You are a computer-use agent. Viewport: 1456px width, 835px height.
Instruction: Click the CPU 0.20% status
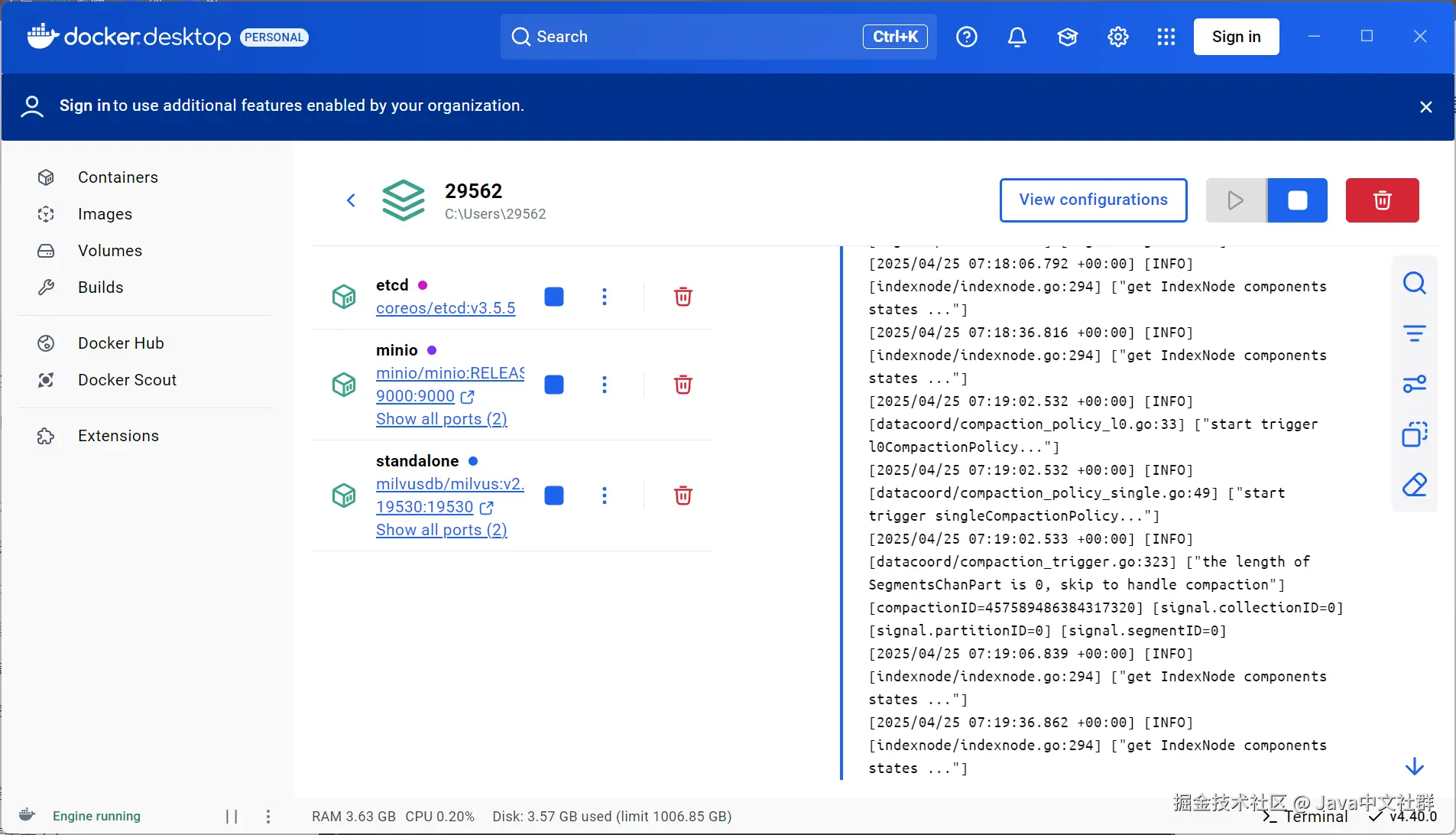440,817
